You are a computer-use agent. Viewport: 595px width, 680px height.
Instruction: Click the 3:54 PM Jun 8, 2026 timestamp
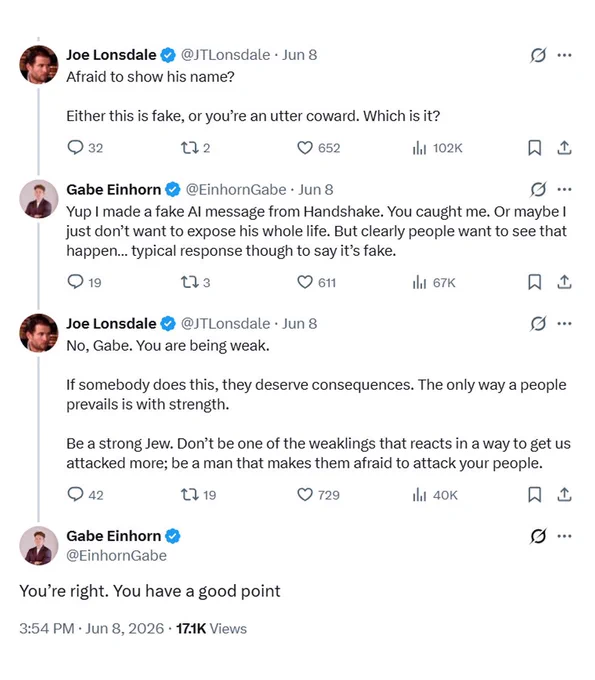[x=92, y=629]
